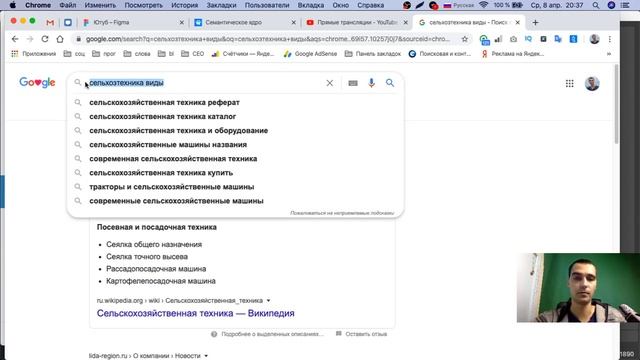Open the Реклама на Яндек... bookmark

coord(513,53)
